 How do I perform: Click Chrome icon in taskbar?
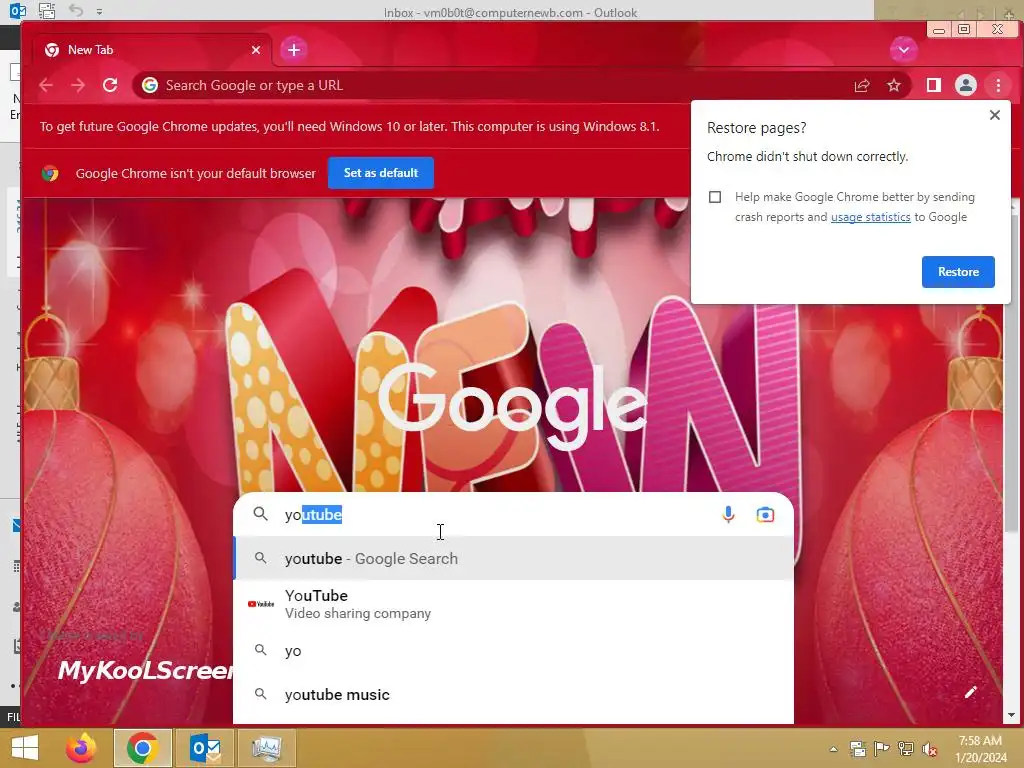click(142, 748)
